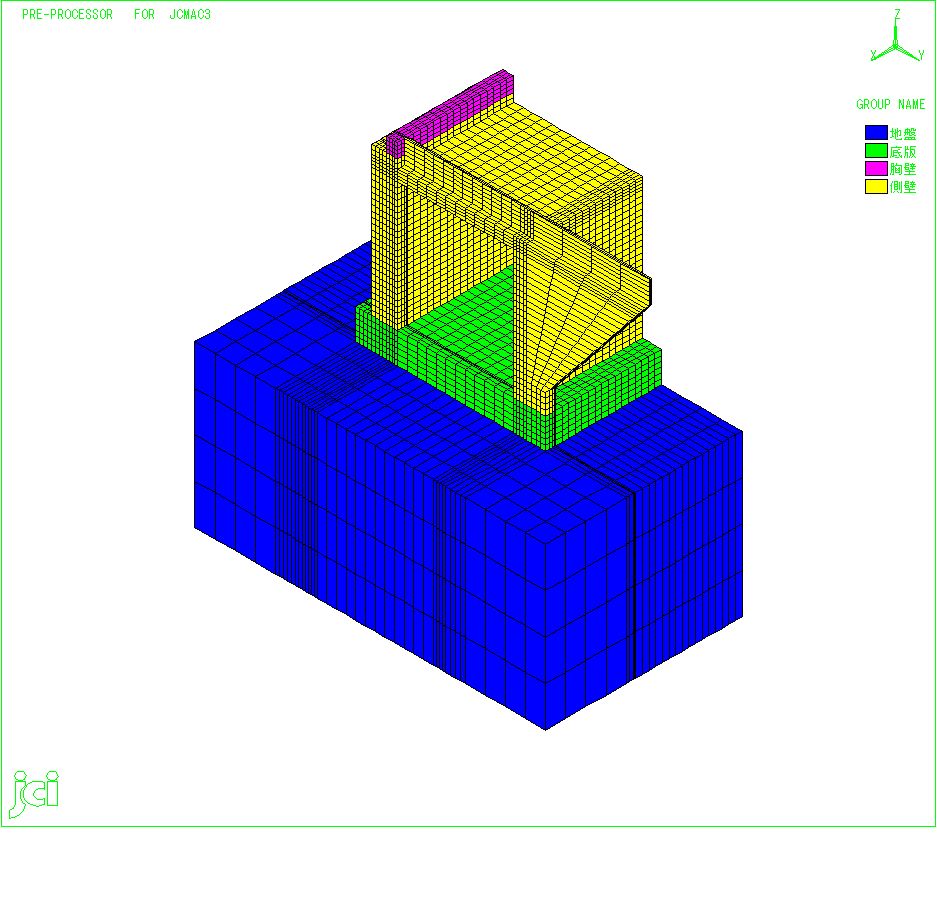Viewport: 937px width, 899px height.
Task: Click the GROUP NAME legend heading
Action: tap(890, 105)
